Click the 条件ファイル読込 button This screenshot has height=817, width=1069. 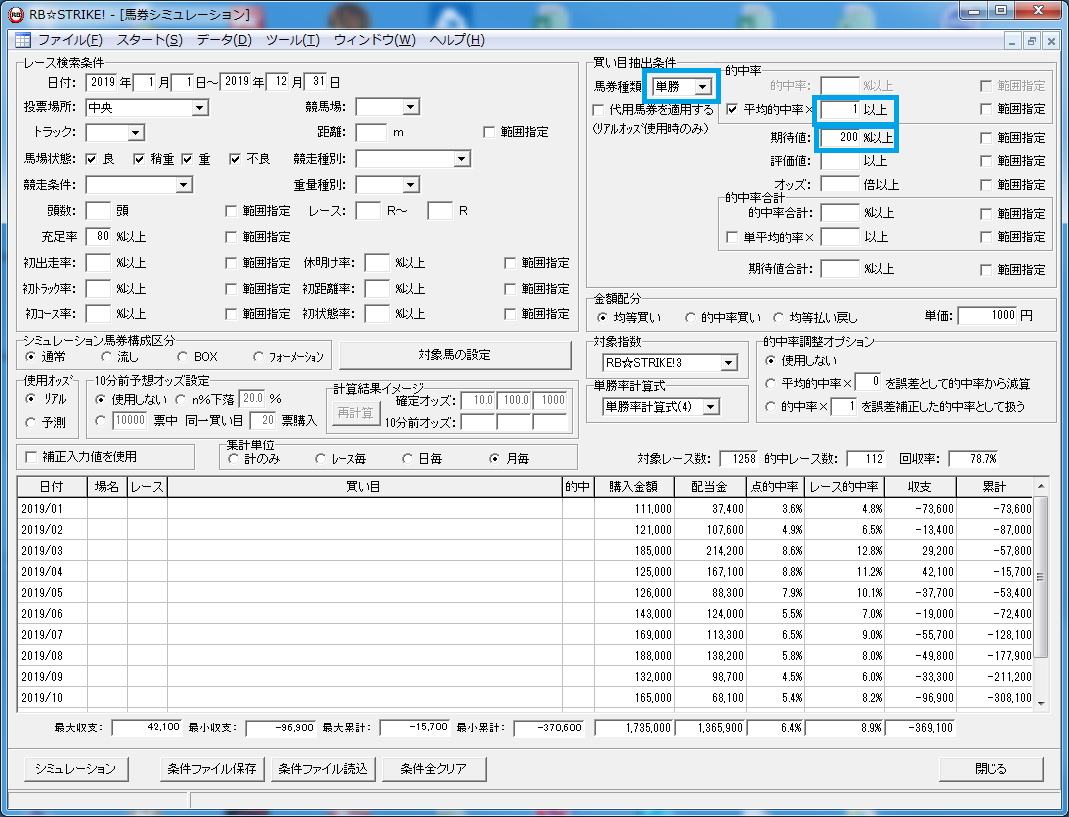323,769
